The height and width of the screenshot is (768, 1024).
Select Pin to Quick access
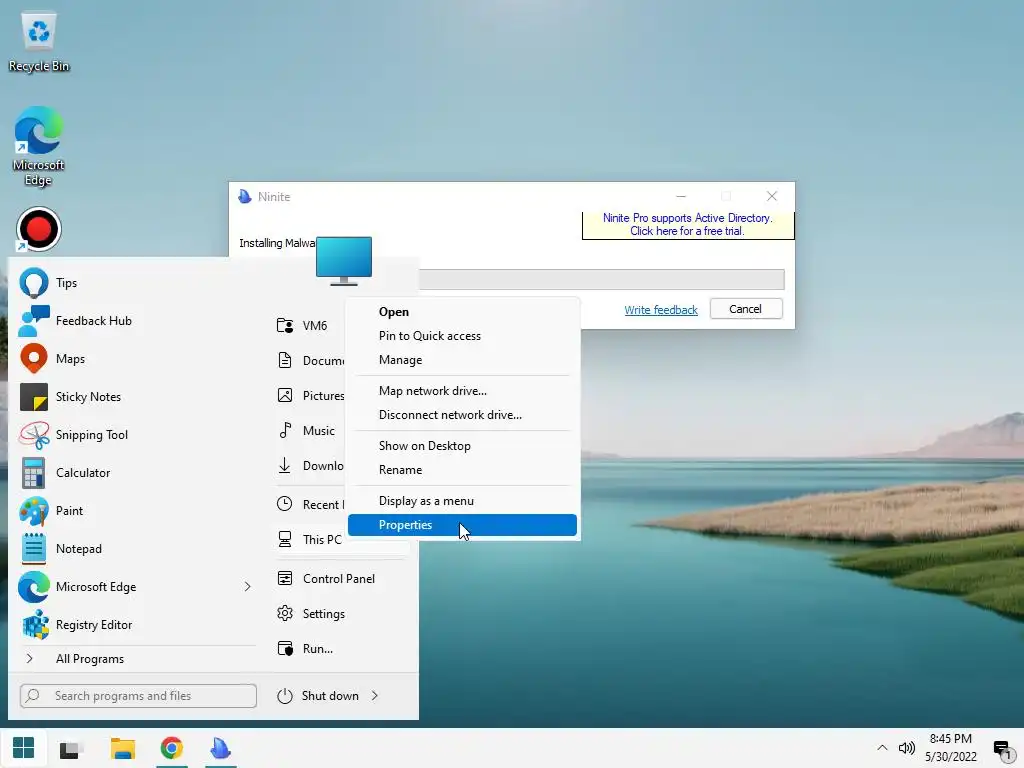462,336
